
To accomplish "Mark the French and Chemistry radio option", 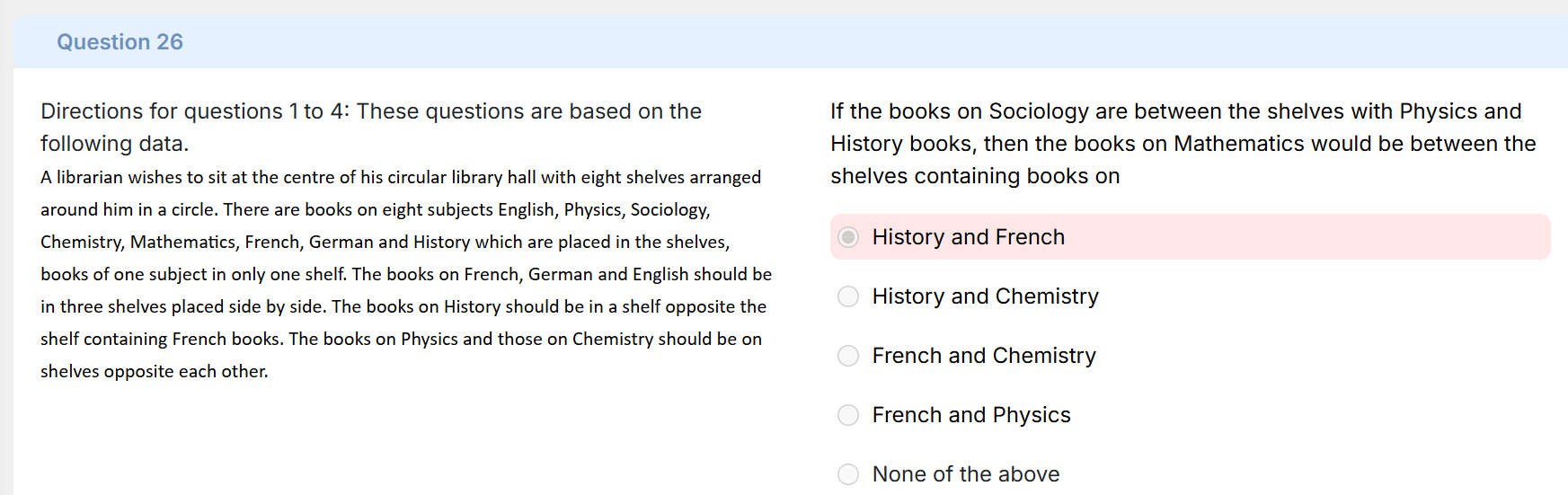I will [x=848, y=356].
